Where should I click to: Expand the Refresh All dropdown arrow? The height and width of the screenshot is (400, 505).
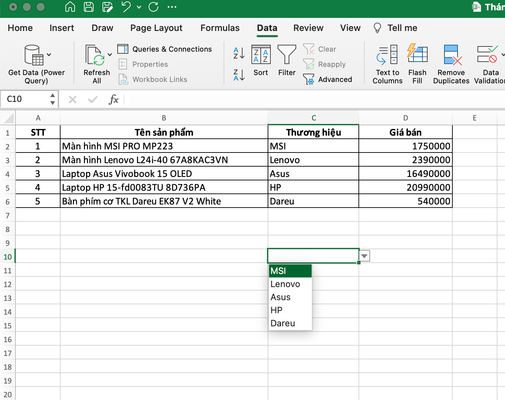coord(109,54)
